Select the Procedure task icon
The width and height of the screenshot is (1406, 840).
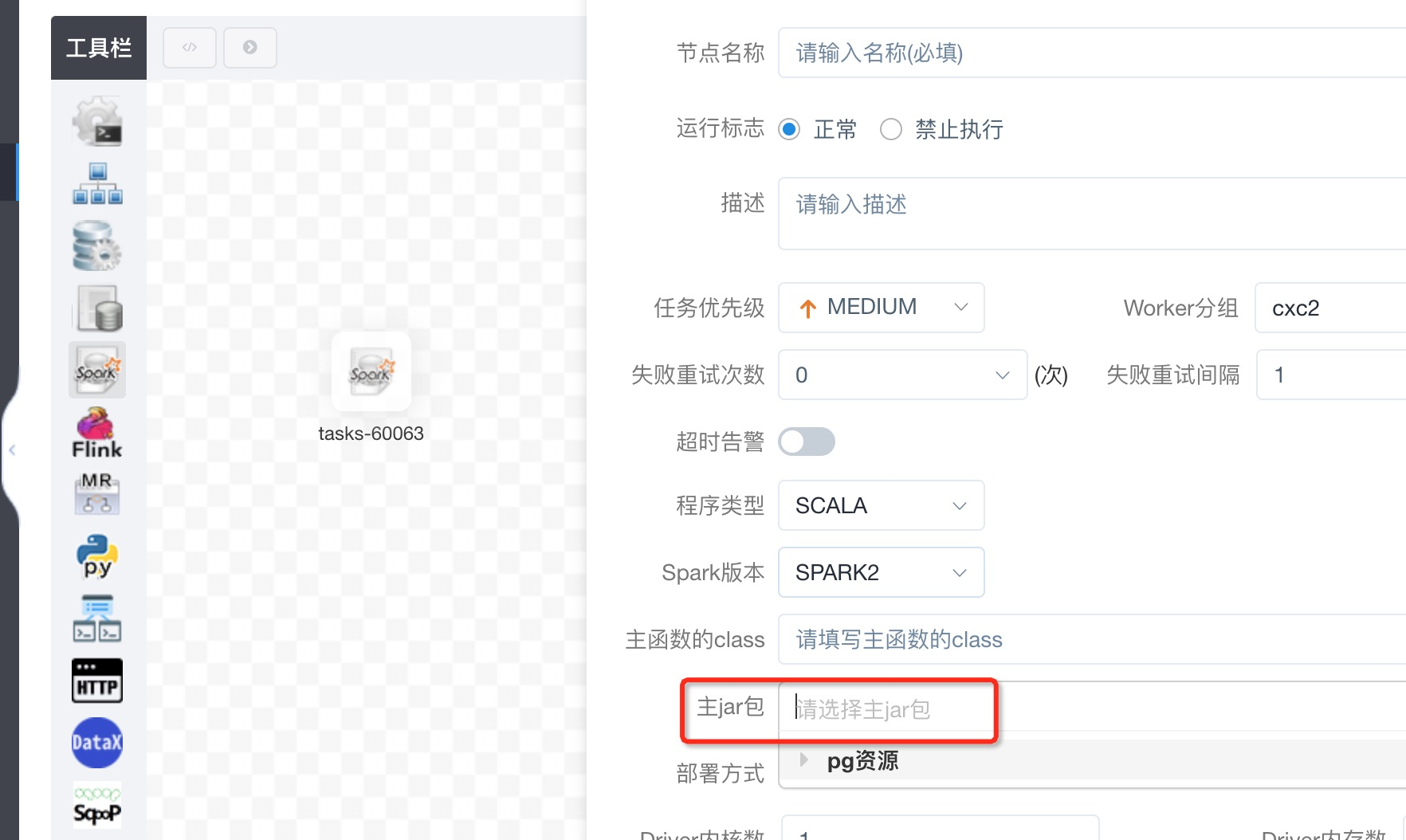coord(97,246)
